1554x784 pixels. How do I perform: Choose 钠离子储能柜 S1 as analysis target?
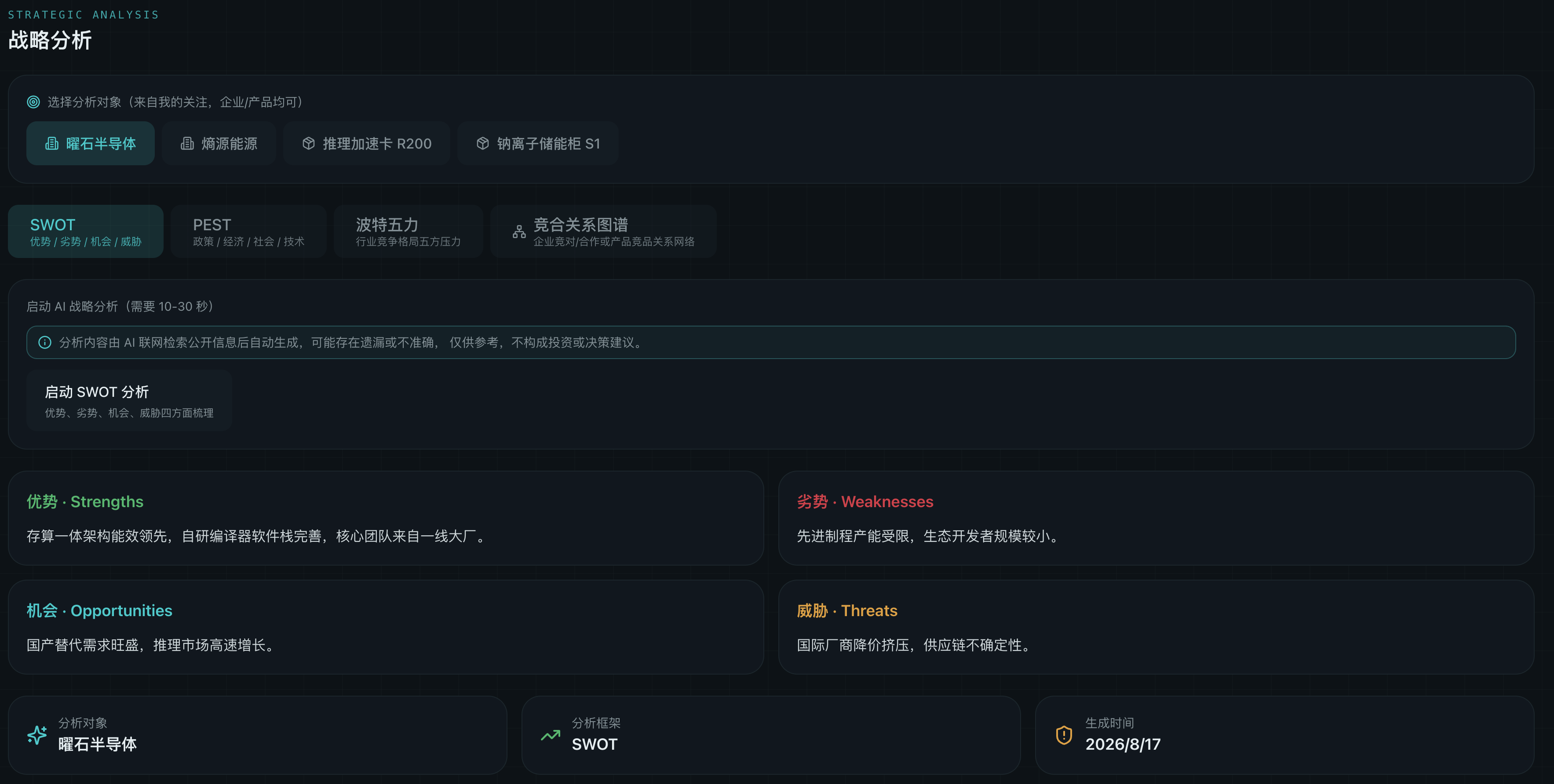538,144
